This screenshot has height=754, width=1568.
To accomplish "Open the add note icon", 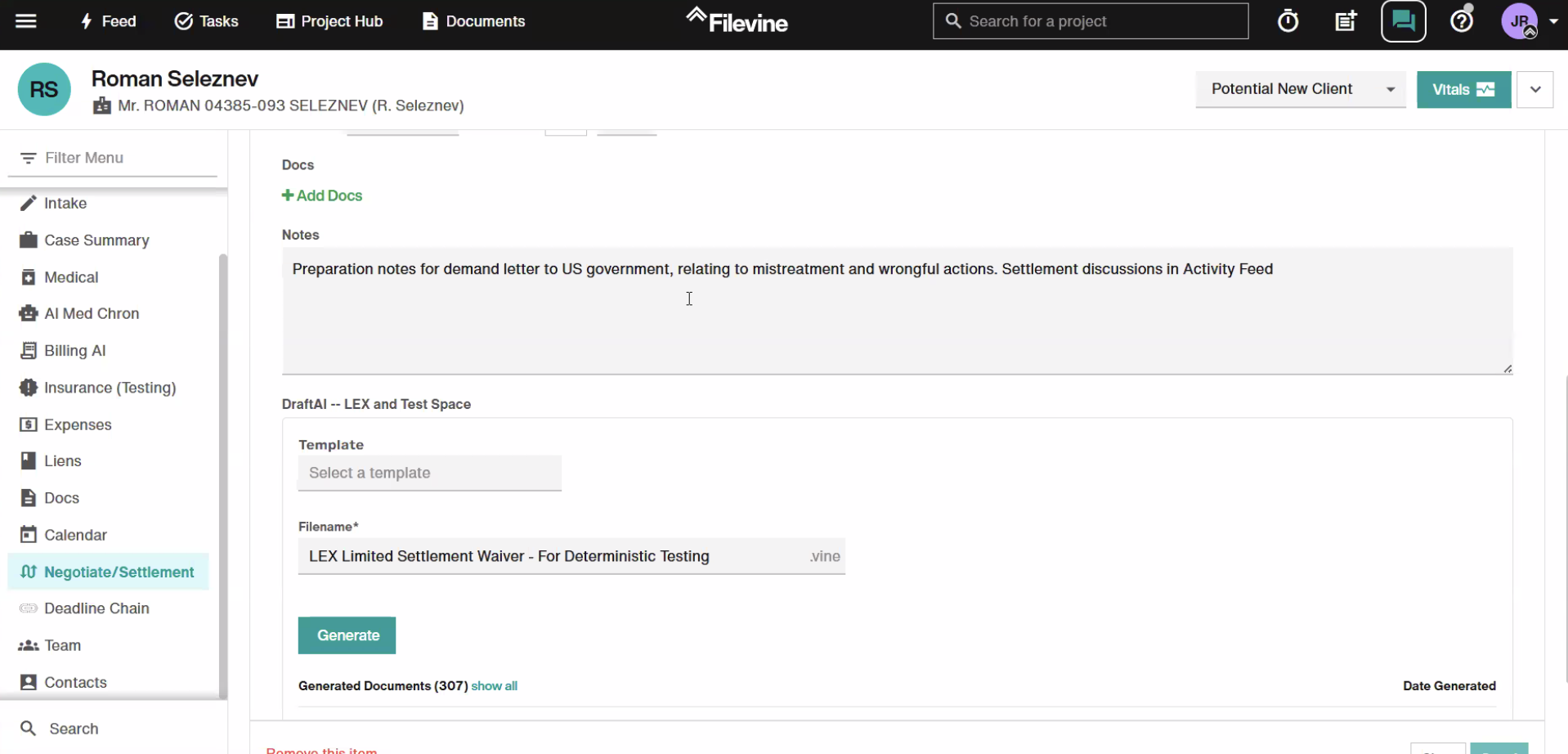I will (x=1346, y=21).
